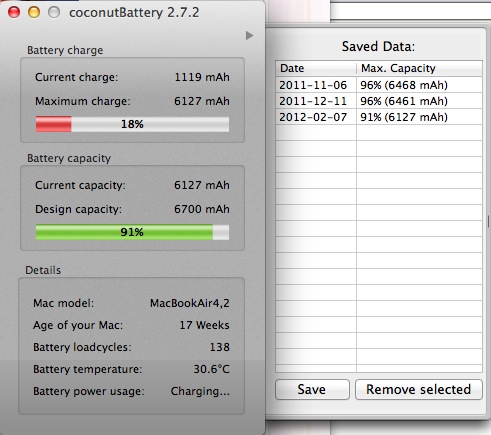Screen dimensions: 491x435
Task: Click the 30.6°C temperature value
Action: point(212,369)
